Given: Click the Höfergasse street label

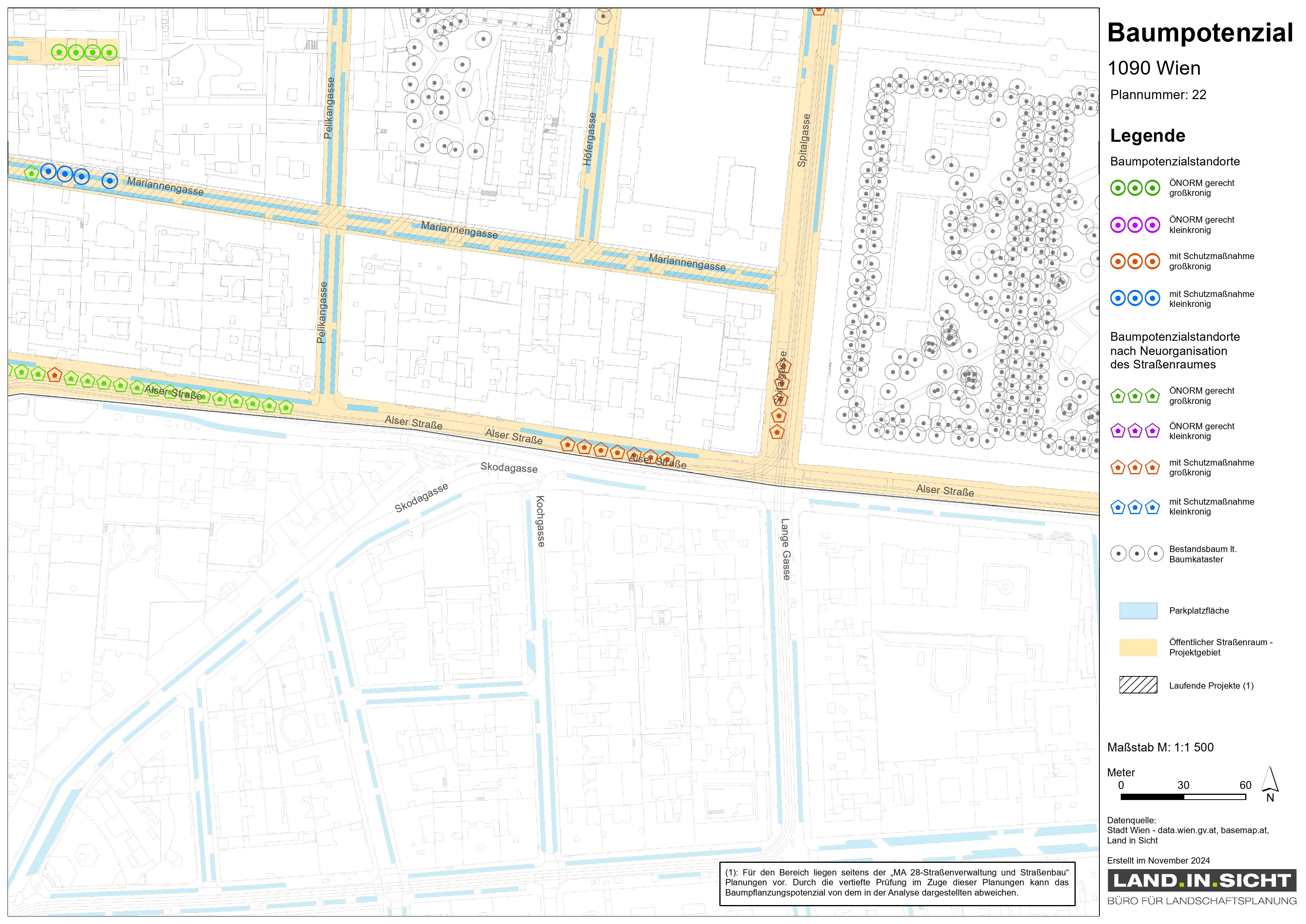Looking at the screenshot, I should click(589, 139).
